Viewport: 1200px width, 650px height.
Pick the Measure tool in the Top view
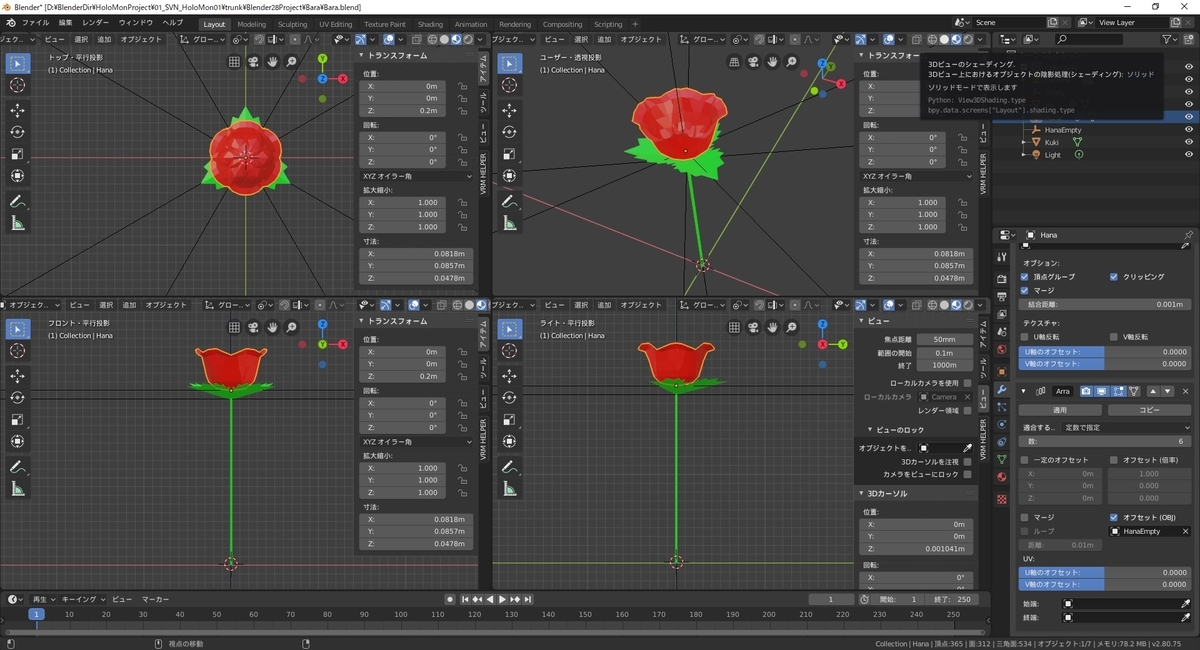[x=18, y=223]
